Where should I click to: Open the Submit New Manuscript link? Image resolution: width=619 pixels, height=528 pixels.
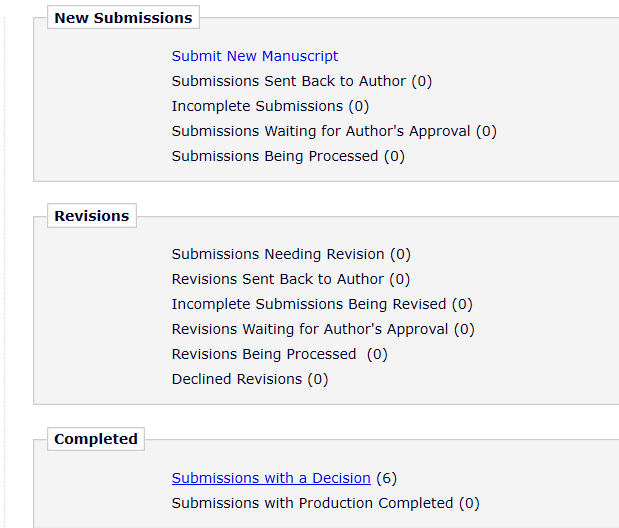coord(255,56)
